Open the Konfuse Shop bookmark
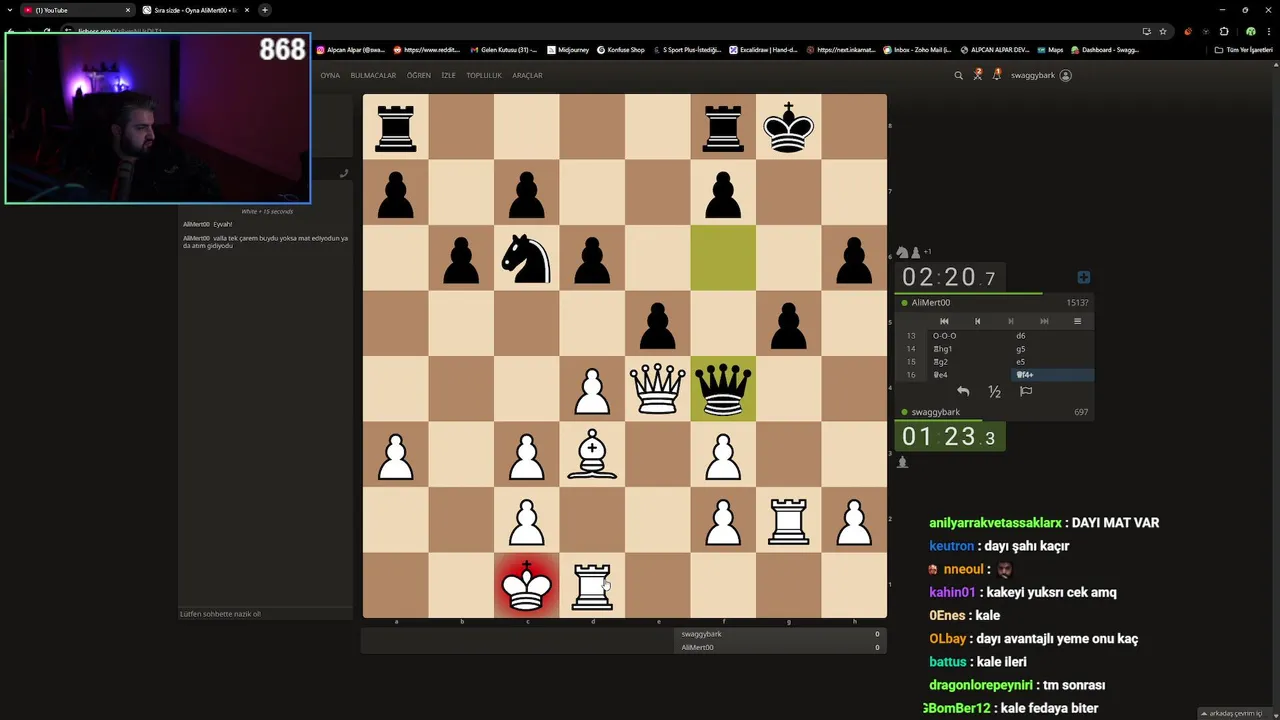Viewport: 1280px width, 720px height. (x=621, y=49)
